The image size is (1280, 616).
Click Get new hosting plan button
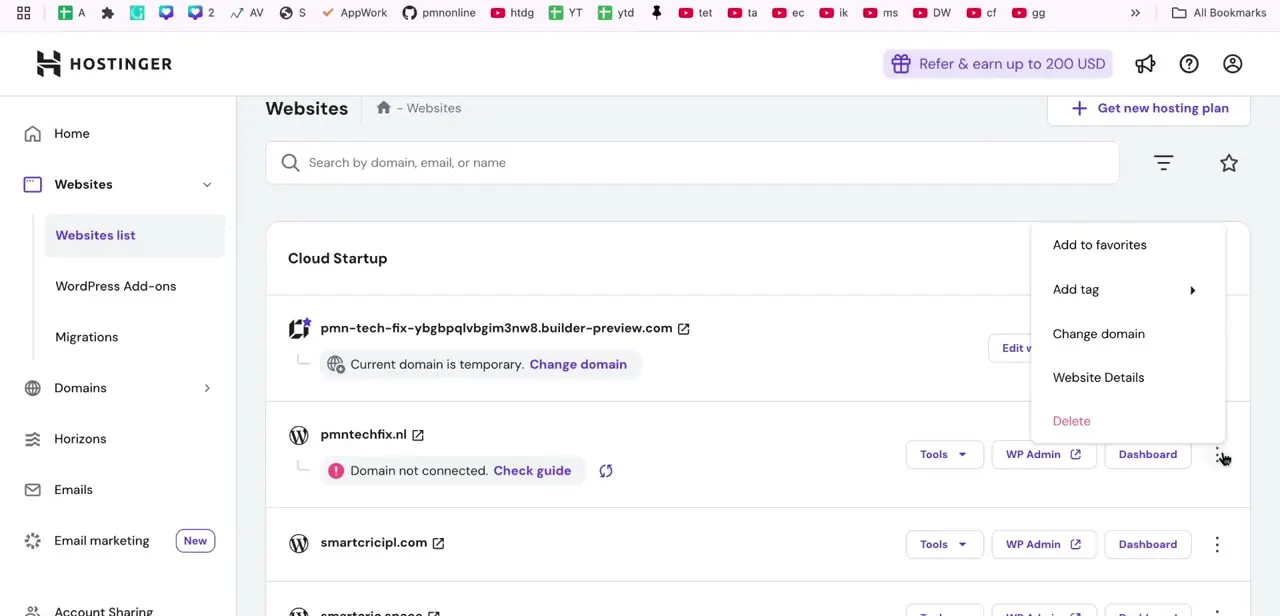pyautogui.click(x=1149, y=109)
